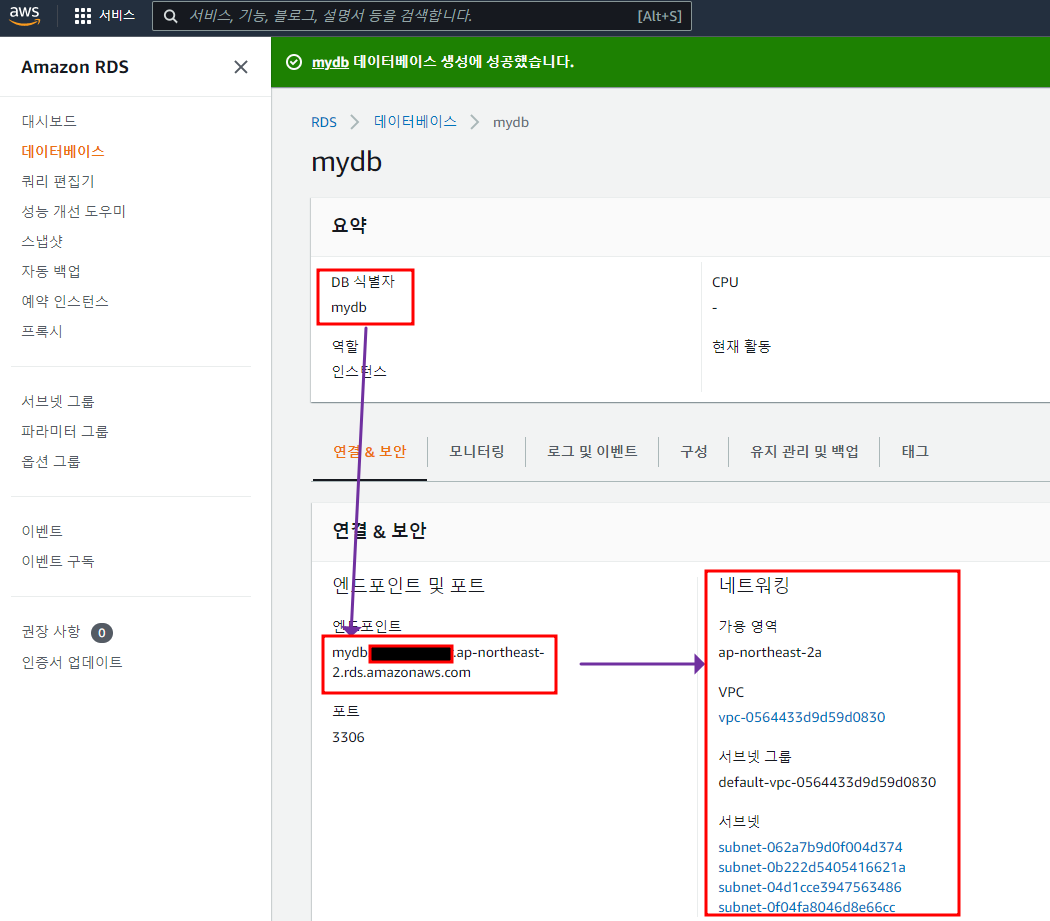Open subnet-0f04fa8046d8e66cc link
Viewport: 1050px width, 921px height.
pos(806,908)
